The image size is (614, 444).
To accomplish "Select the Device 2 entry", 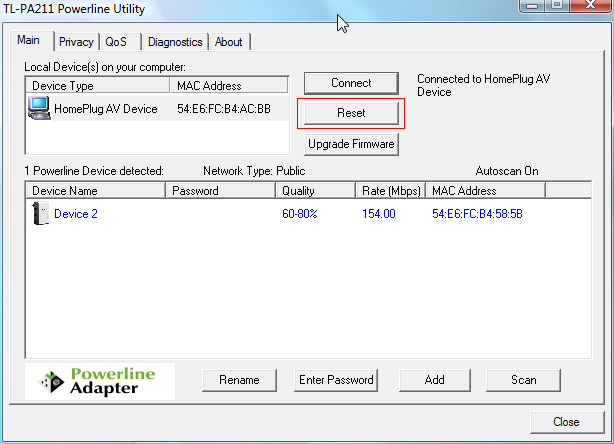I will tap(76, 214).
